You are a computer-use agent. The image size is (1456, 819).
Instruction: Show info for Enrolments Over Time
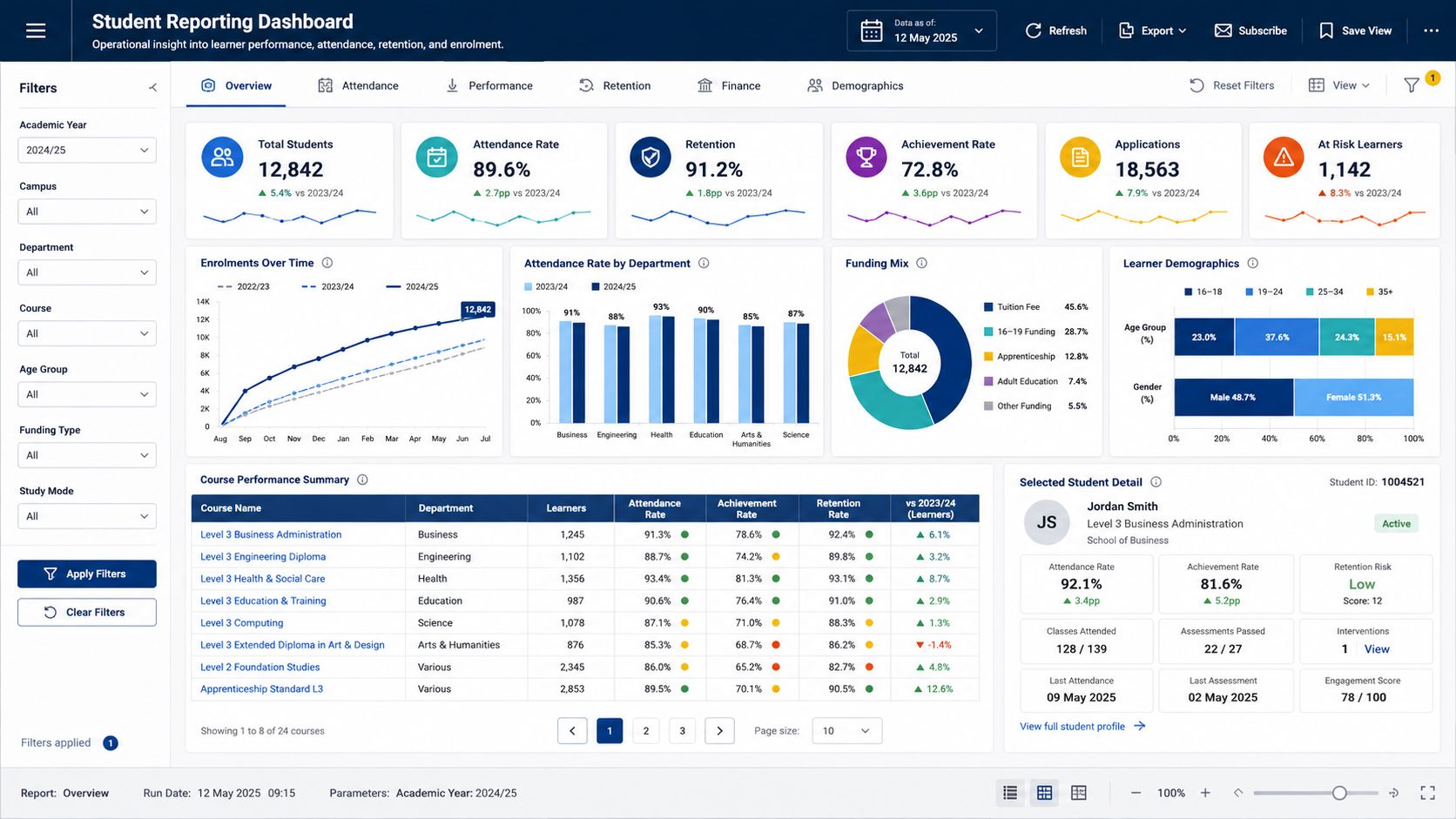tap(327, 263)
